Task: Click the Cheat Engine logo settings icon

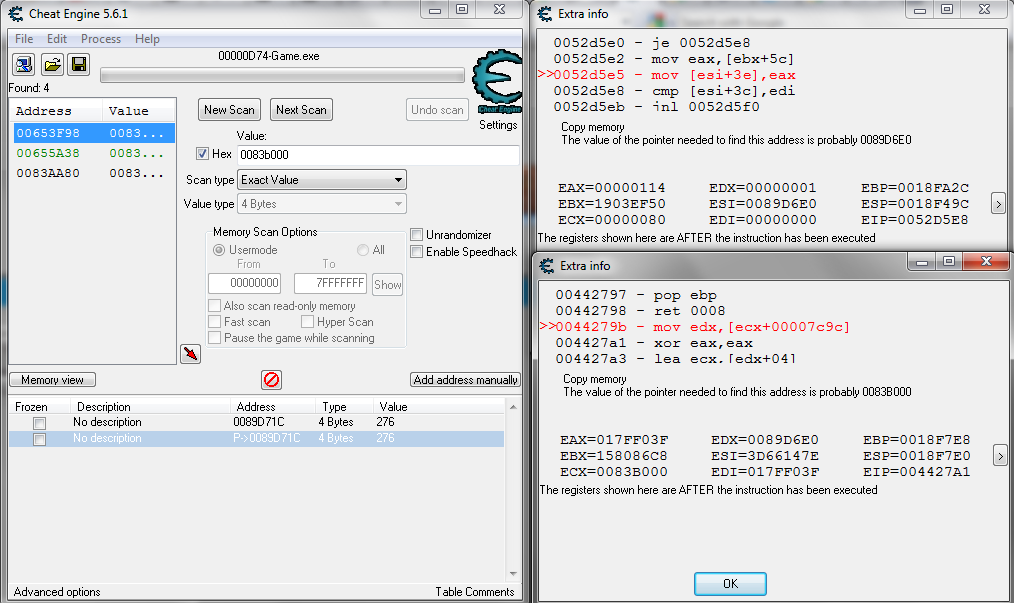Action: point(497,82)
